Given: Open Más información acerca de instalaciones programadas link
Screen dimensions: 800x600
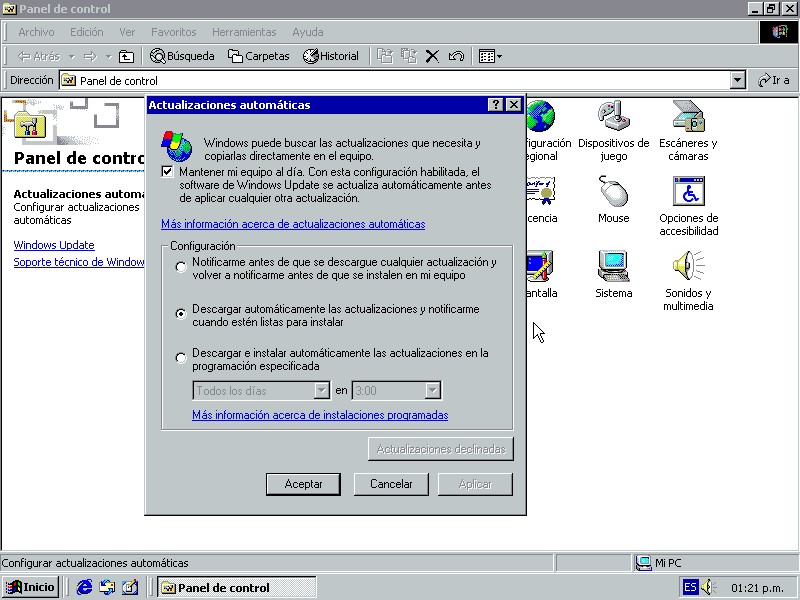Looking at the screenshot, I should tap(320, 415).
